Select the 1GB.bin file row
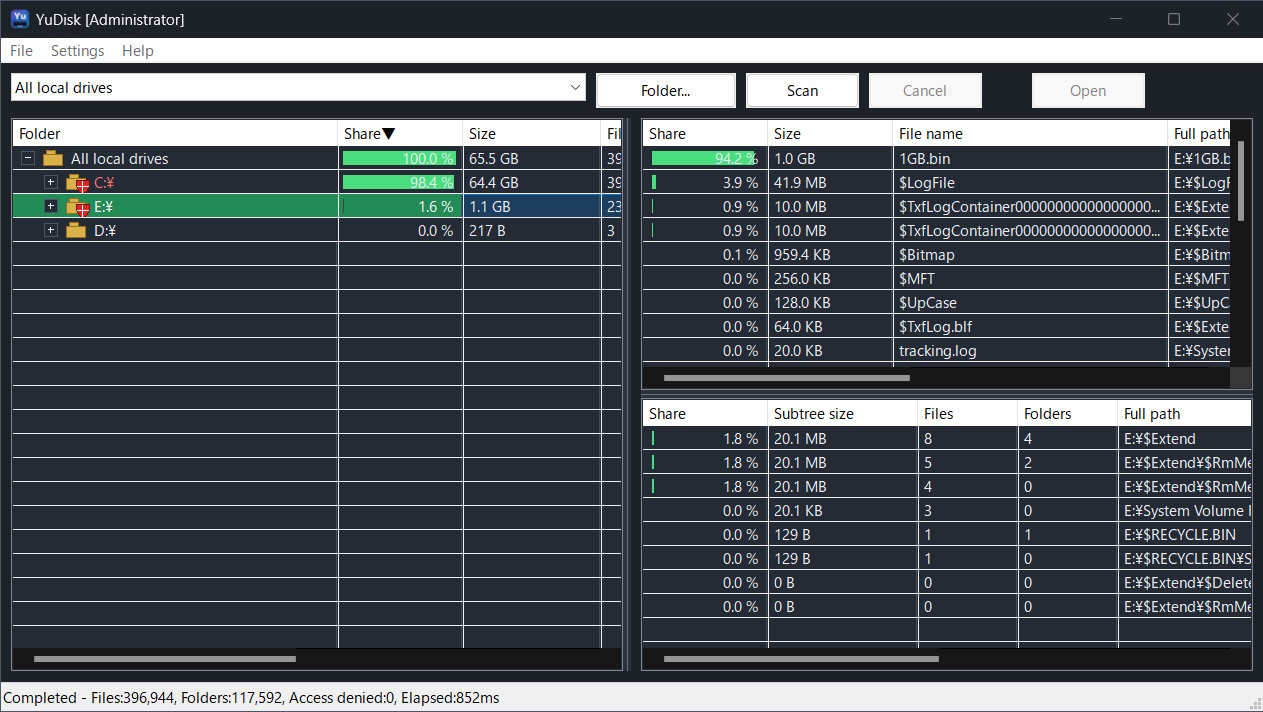Viewport: 1263px width, 712px height. pyautogui.click(x=936, y=158)
